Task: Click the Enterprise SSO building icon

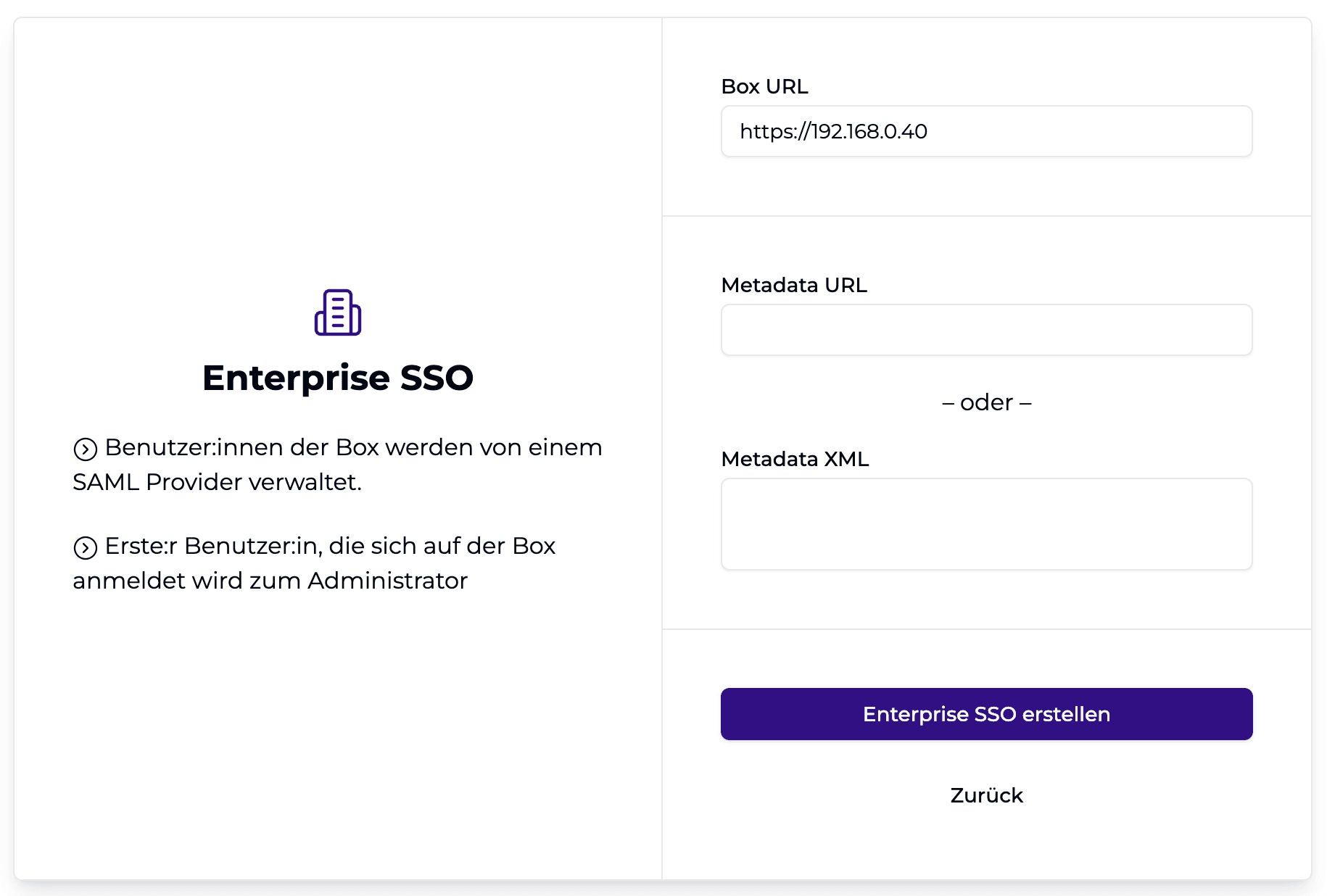Action: [x=338, y=312]
